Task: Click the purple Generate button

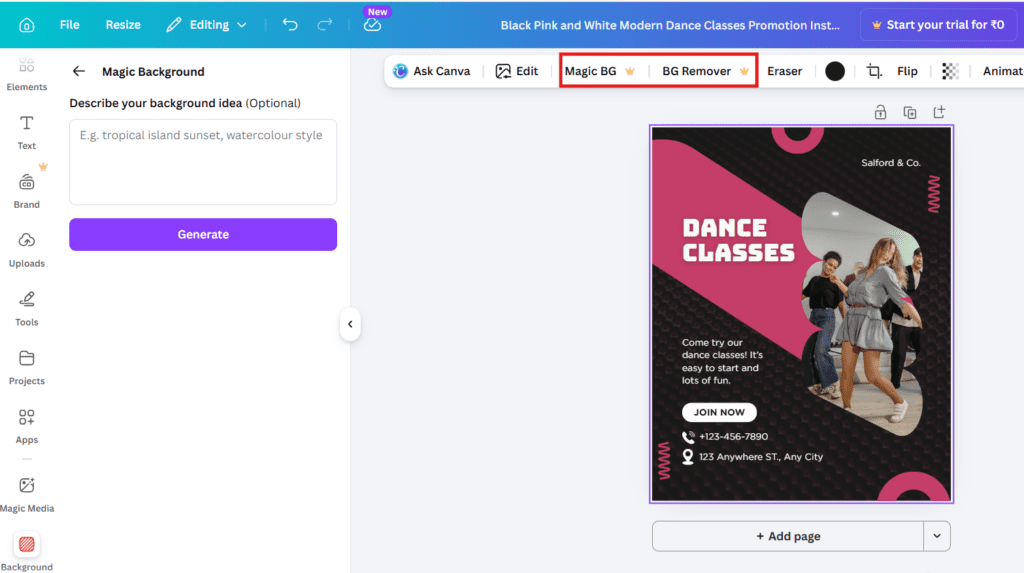Action: click(x=203, y=235)
